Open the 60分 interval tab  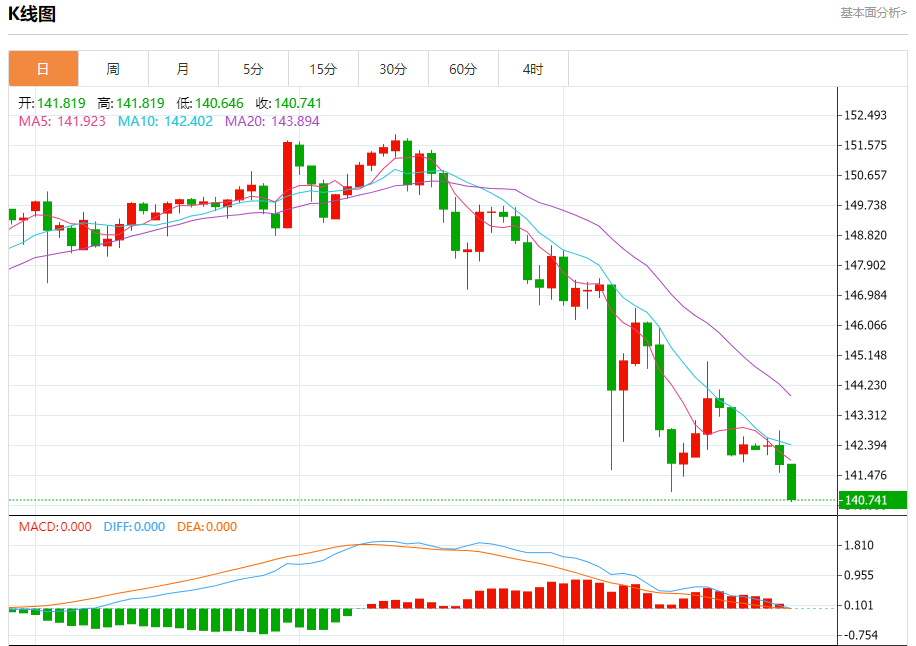click(463, 69)
